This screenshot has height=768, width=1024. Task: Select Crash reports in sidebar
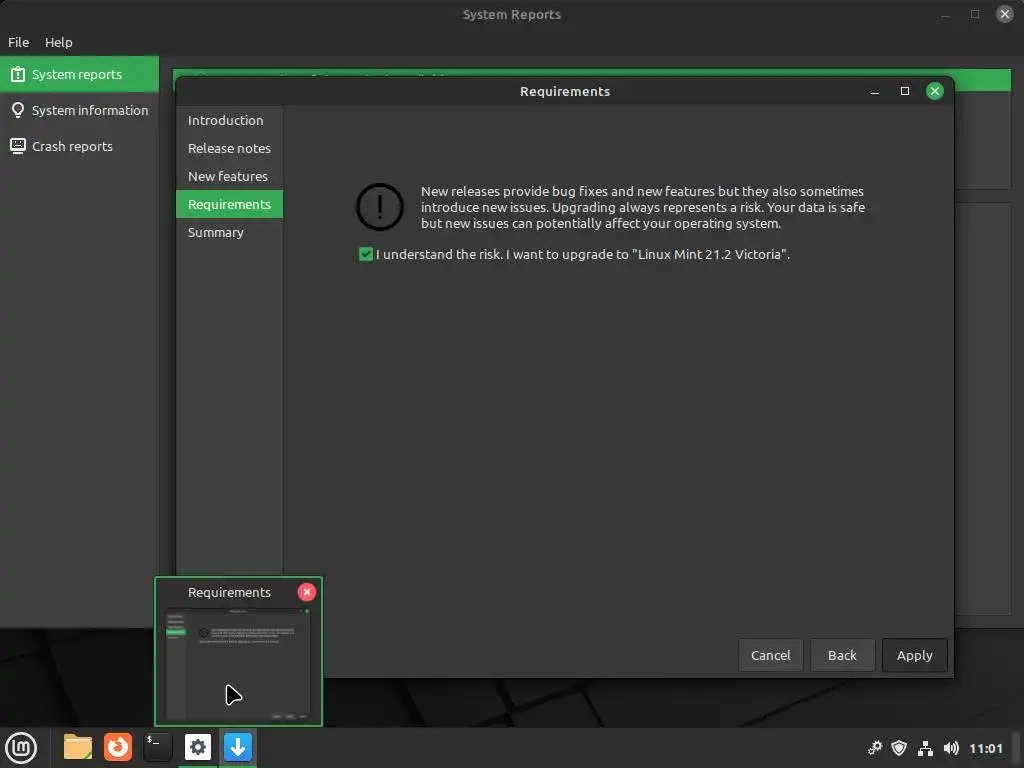pyautogui.click(x=80, y=146)
